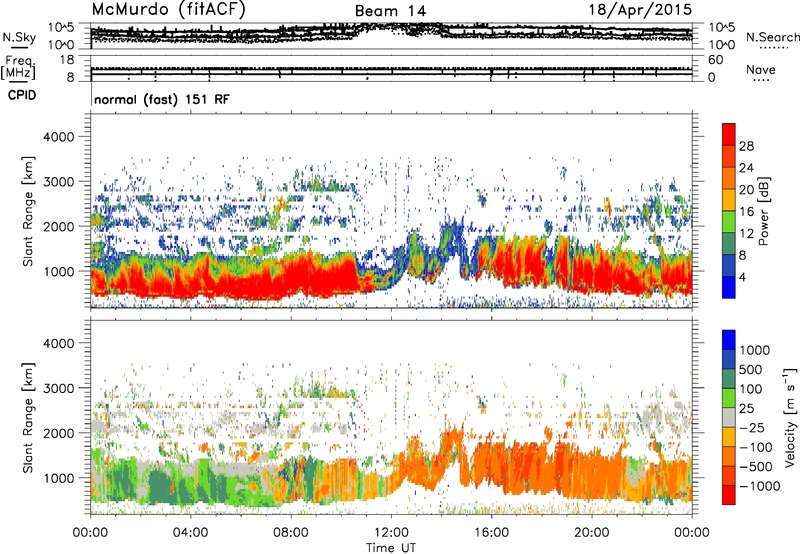Click the 'Velocity [m s-1]' colorbar label
800x554 pixels.
[x=790, y=417]
